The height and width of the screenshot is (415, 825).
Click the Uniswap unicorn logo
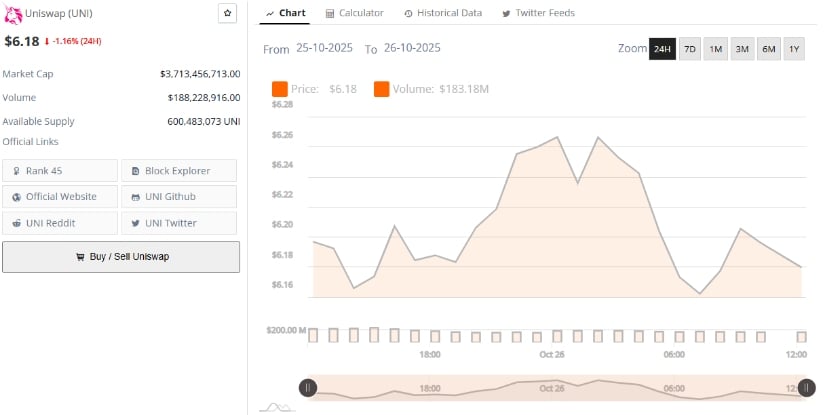(x=13, y=13)
